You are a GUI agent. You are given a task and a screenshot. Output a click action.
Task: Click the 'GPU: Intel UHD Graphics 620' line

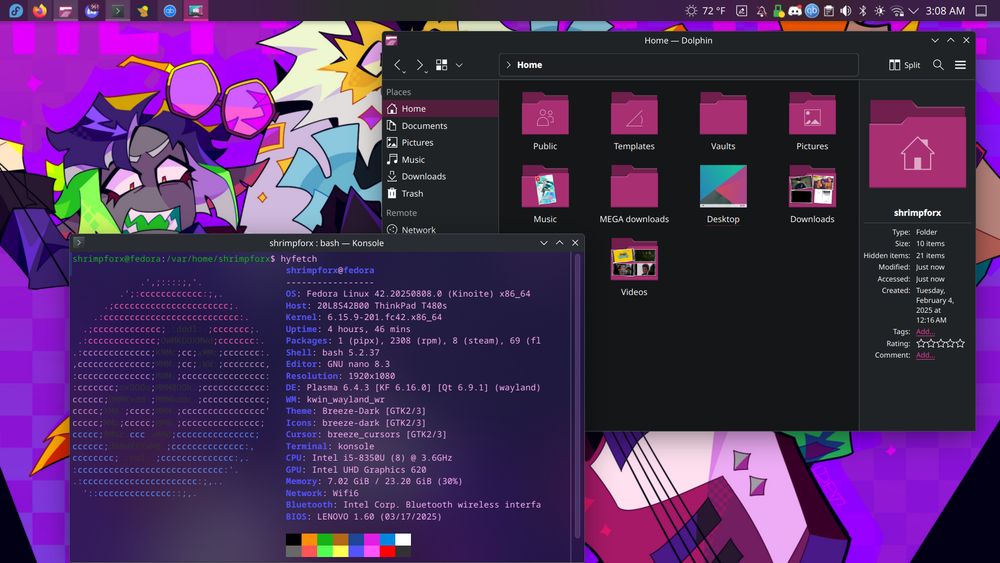click(x=356, y=469)
